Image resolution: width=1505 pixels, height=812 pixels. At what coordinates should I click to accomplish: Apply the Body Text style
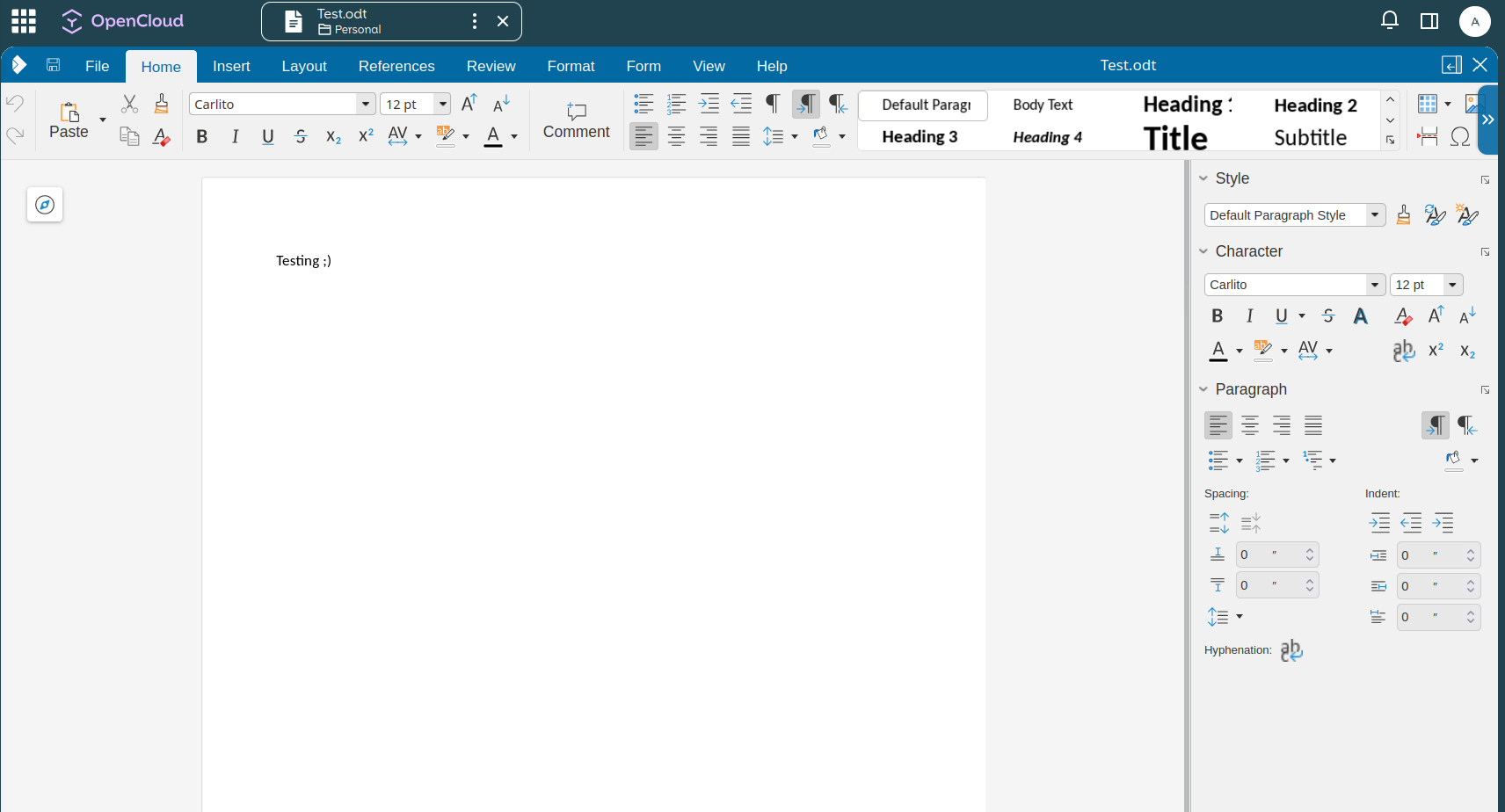1043,105
